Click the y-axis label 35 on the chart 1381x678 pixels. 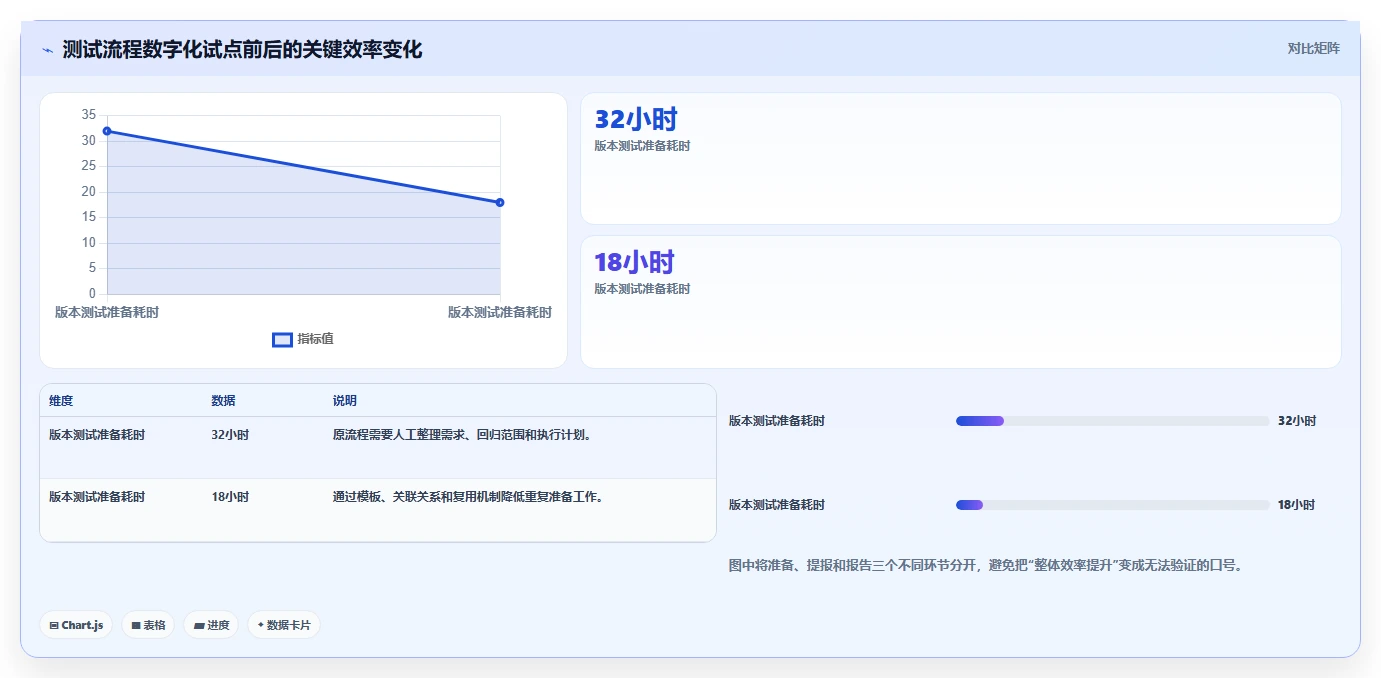[89, 115]
